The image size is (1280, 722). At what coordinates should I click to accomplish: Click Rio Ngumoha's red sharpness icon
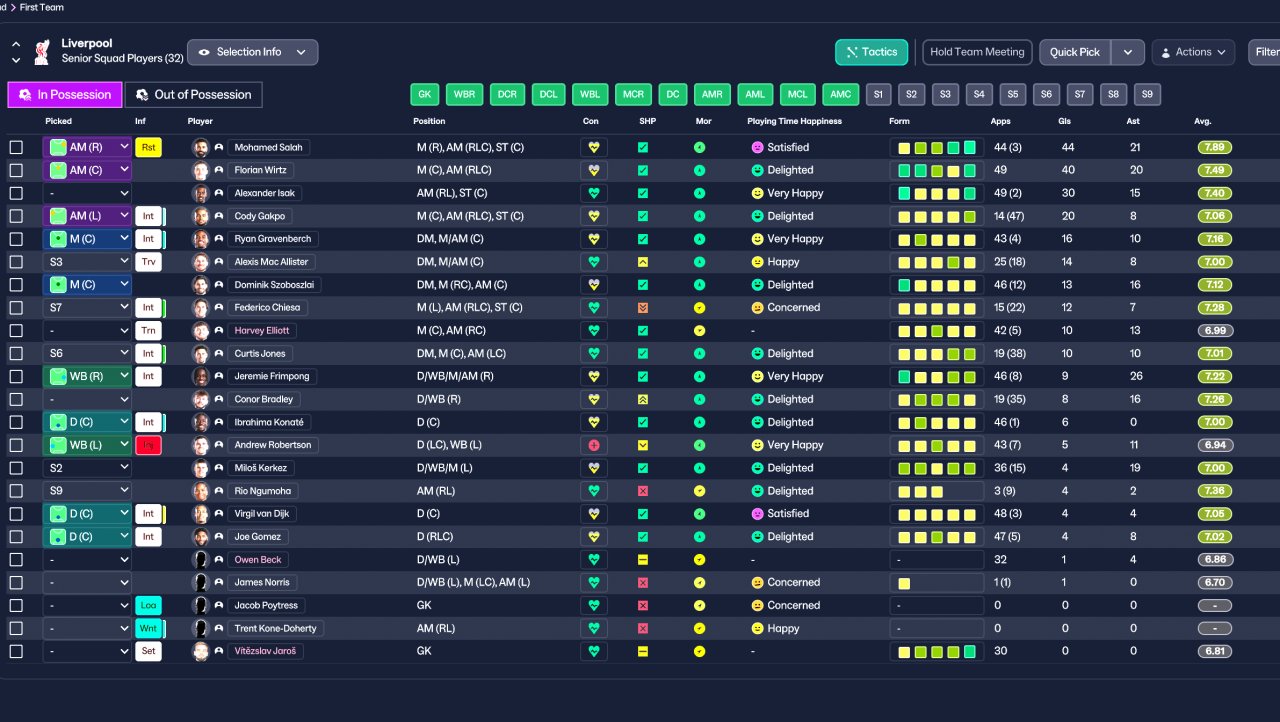643,491
